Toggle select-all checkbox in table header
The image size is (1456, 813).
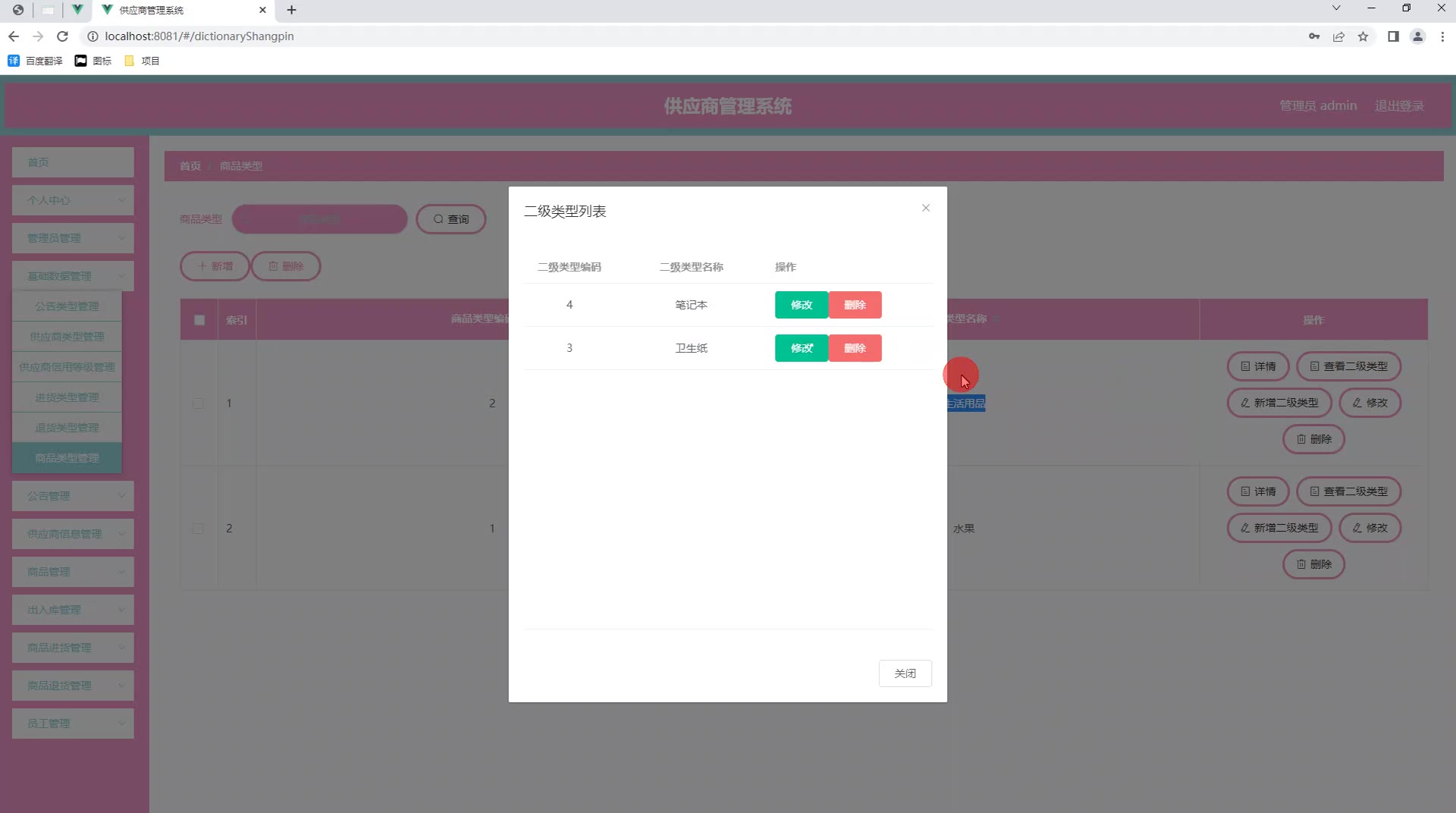click(x=199, y=320)
